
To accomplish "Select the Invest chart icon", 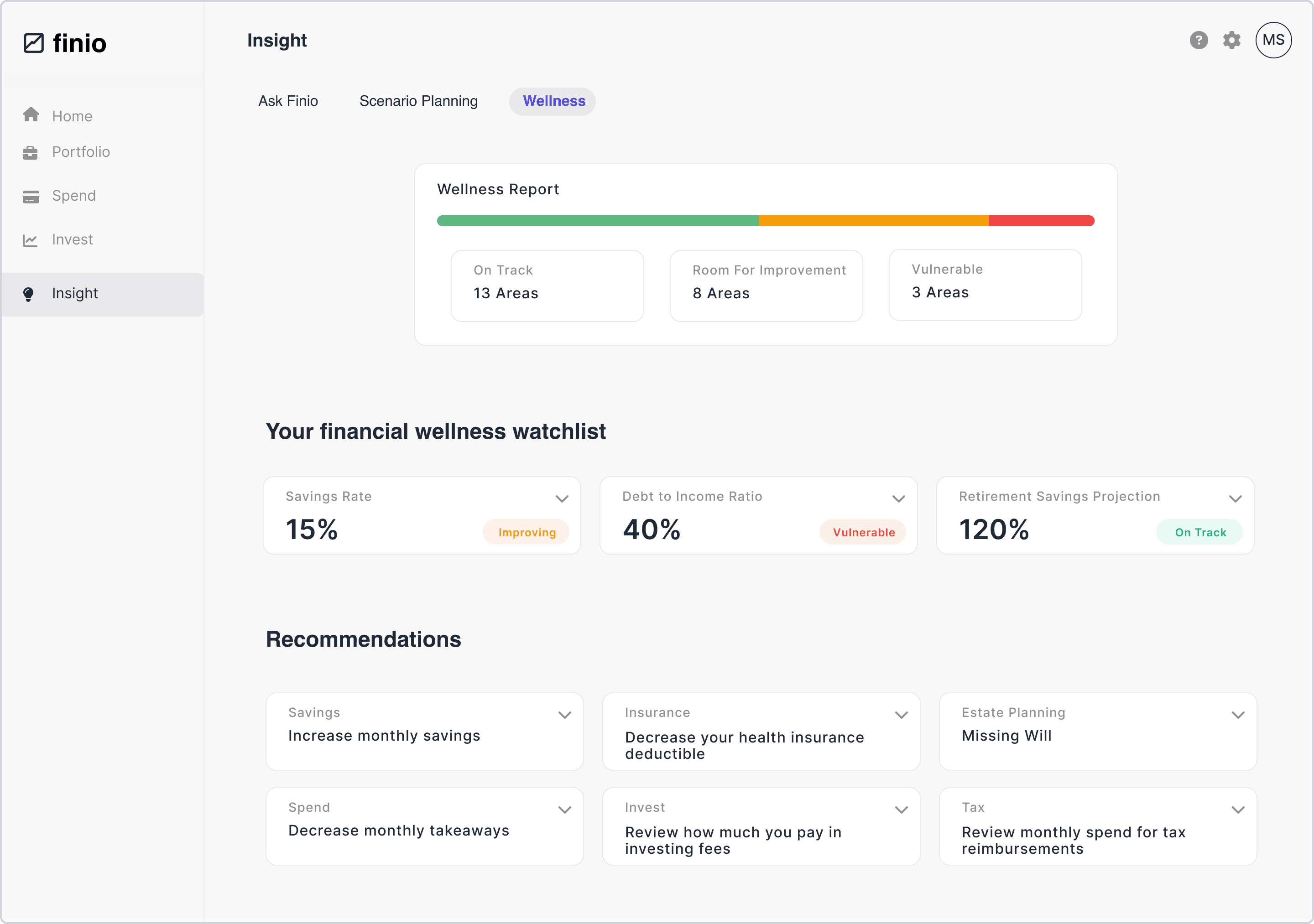I will [x=30, y=239].
